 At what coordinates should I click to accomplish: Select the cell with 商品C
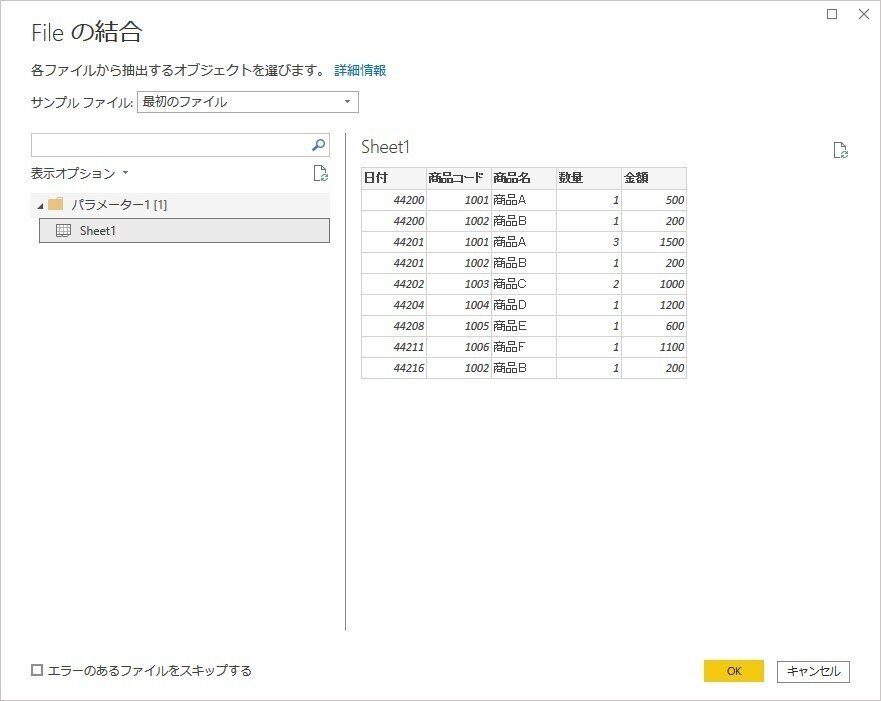click(x=524, y=284)
